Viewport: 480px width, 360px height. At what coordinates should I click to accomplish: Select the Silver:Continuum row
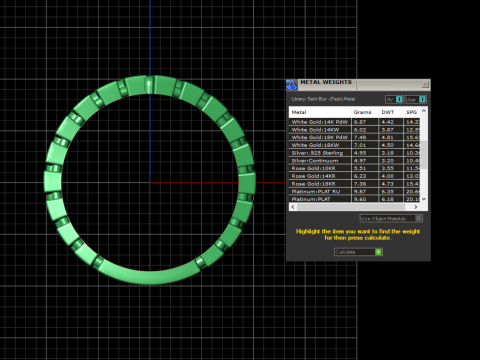354,161
